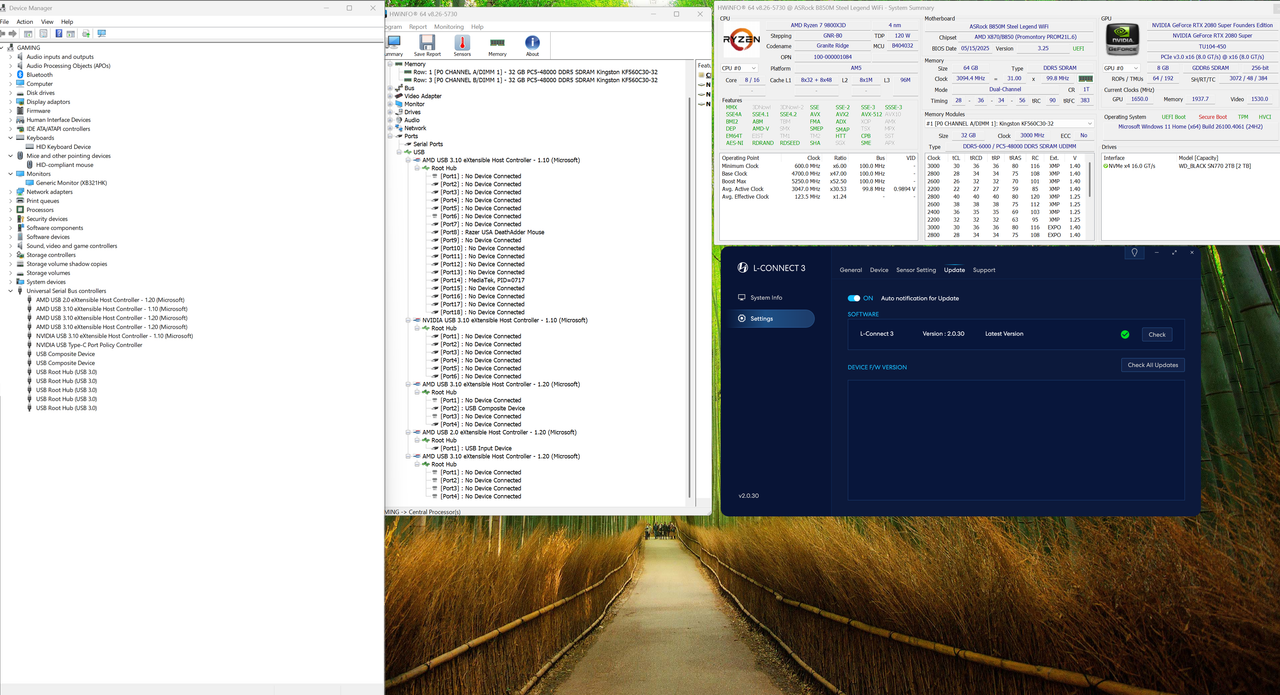The height and width of the screenshot is (695, 1280).
Task: Click scan for hardware changes monitor icon
Action: [101, 33]
